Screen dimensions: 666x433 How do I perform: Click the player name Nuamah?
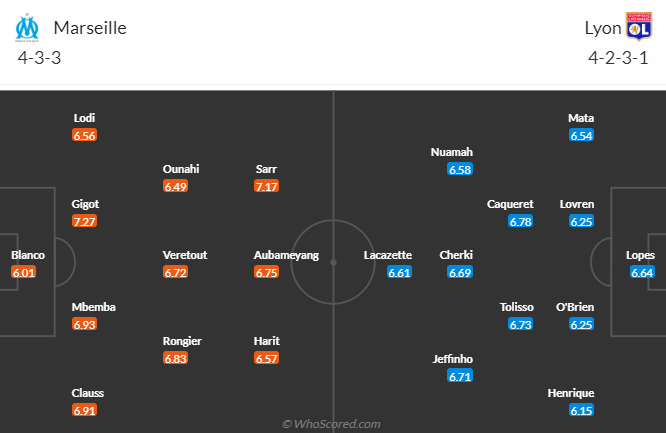[x=451, y=152]
